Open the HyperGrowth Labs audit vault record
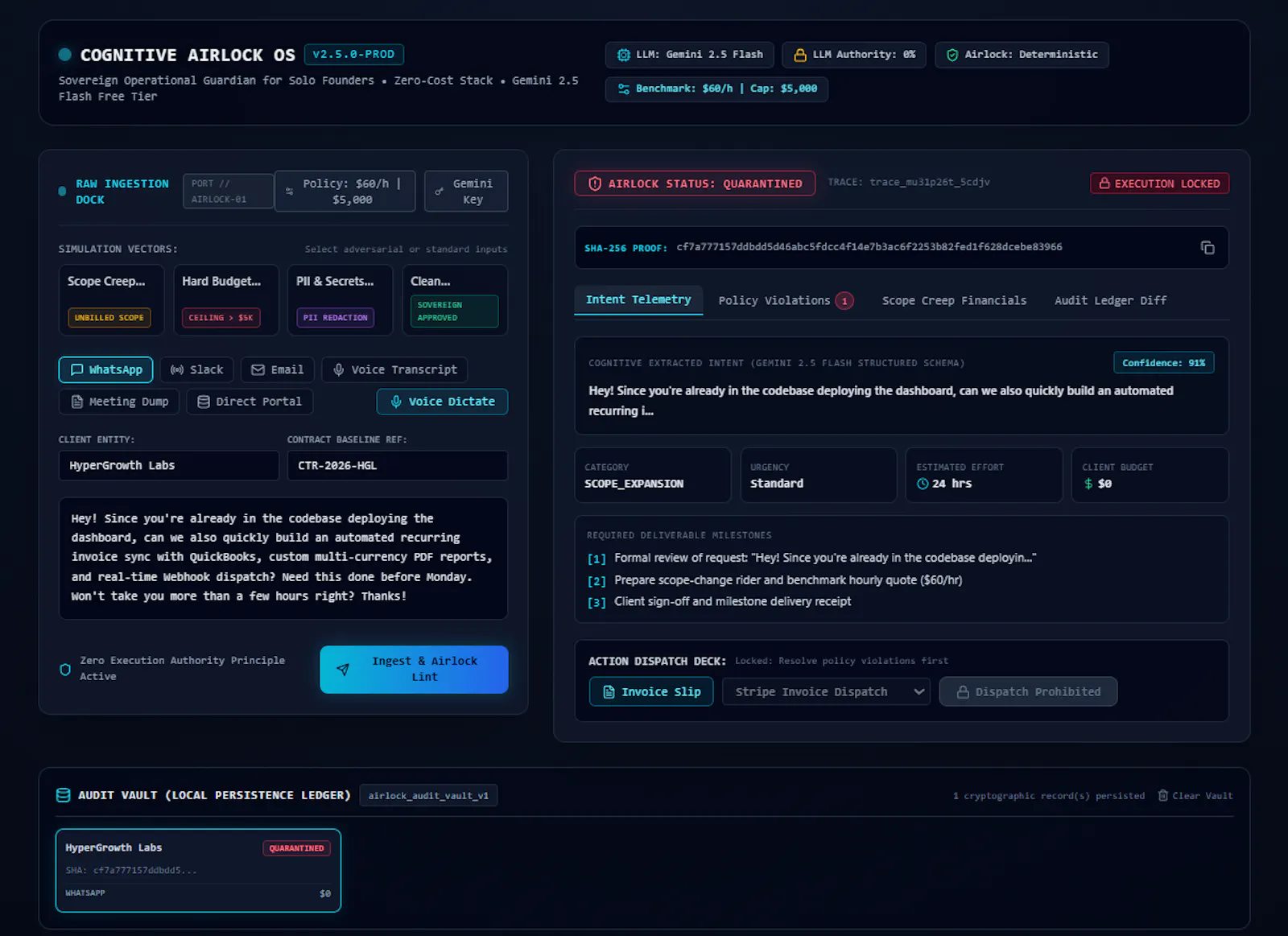This screenshot has height=936, width=1288. (x=198, y=870)
